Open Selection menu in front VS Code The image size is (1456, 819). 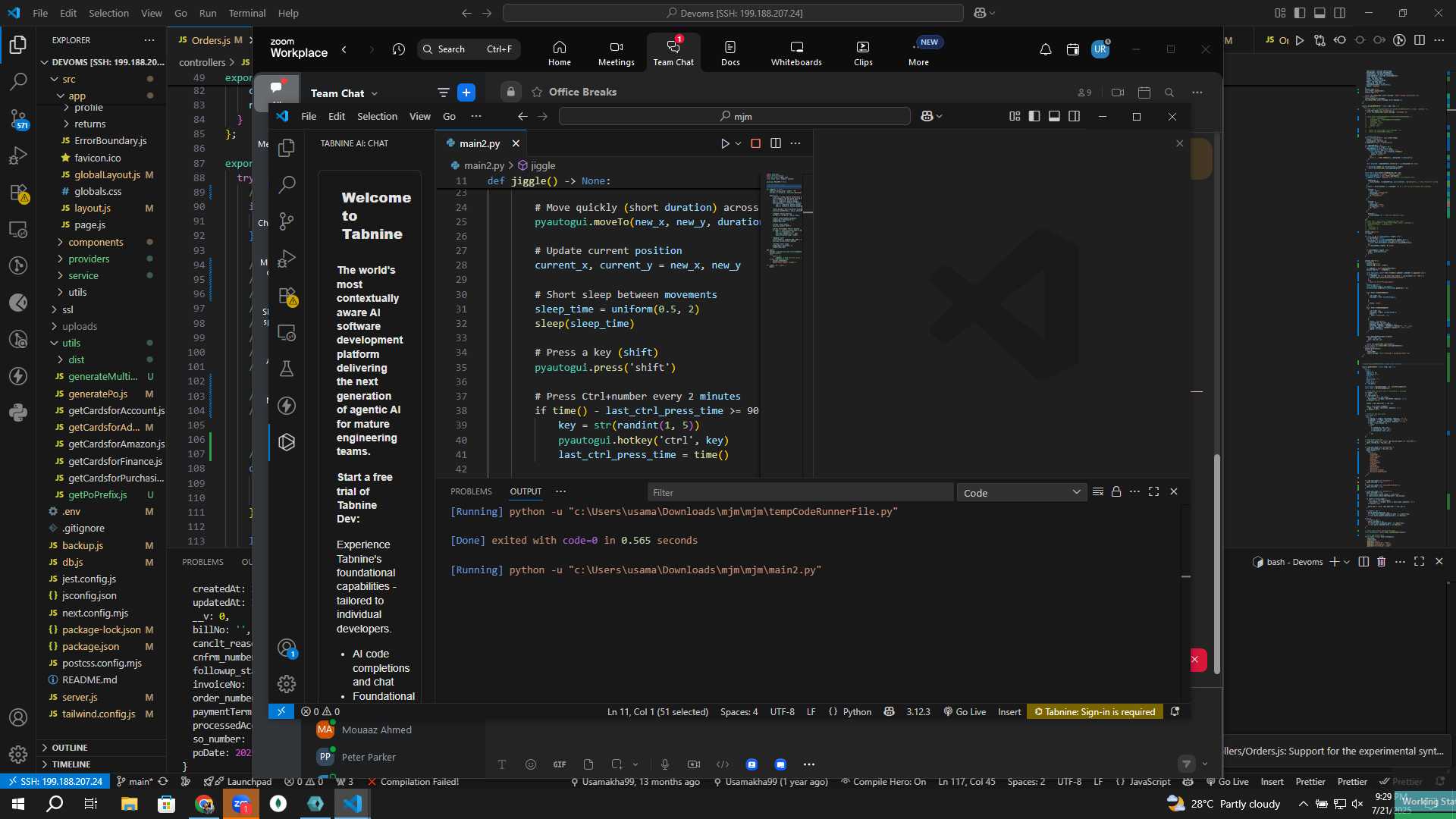(x=377, y=116)
